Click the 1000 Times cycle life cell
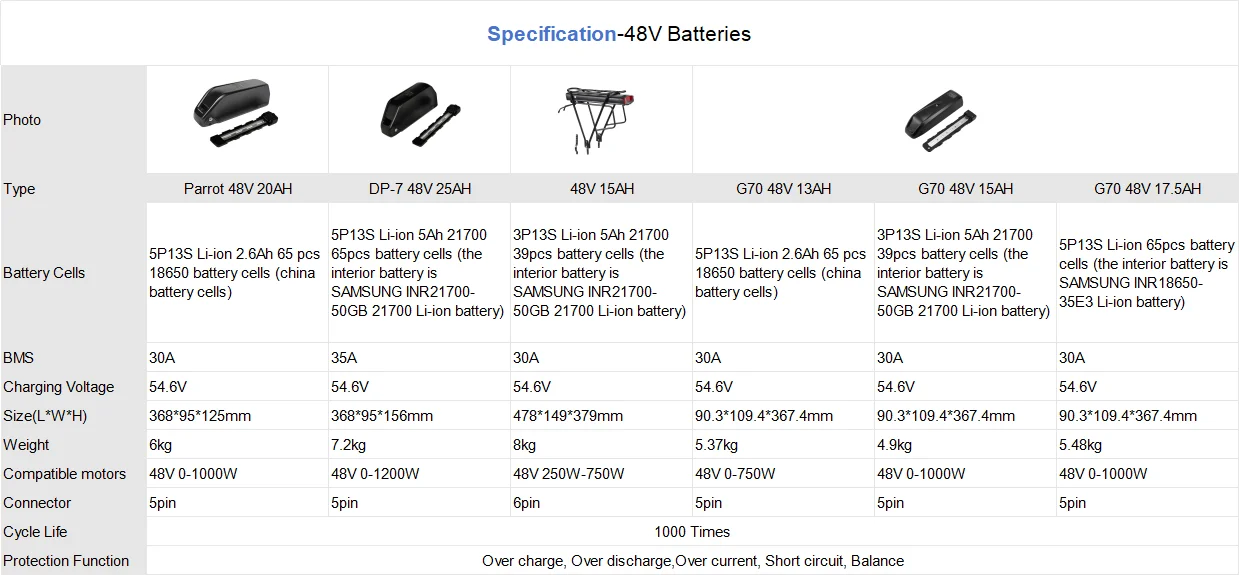Viewport: 1239px width, 575px height. click(693, 532)
